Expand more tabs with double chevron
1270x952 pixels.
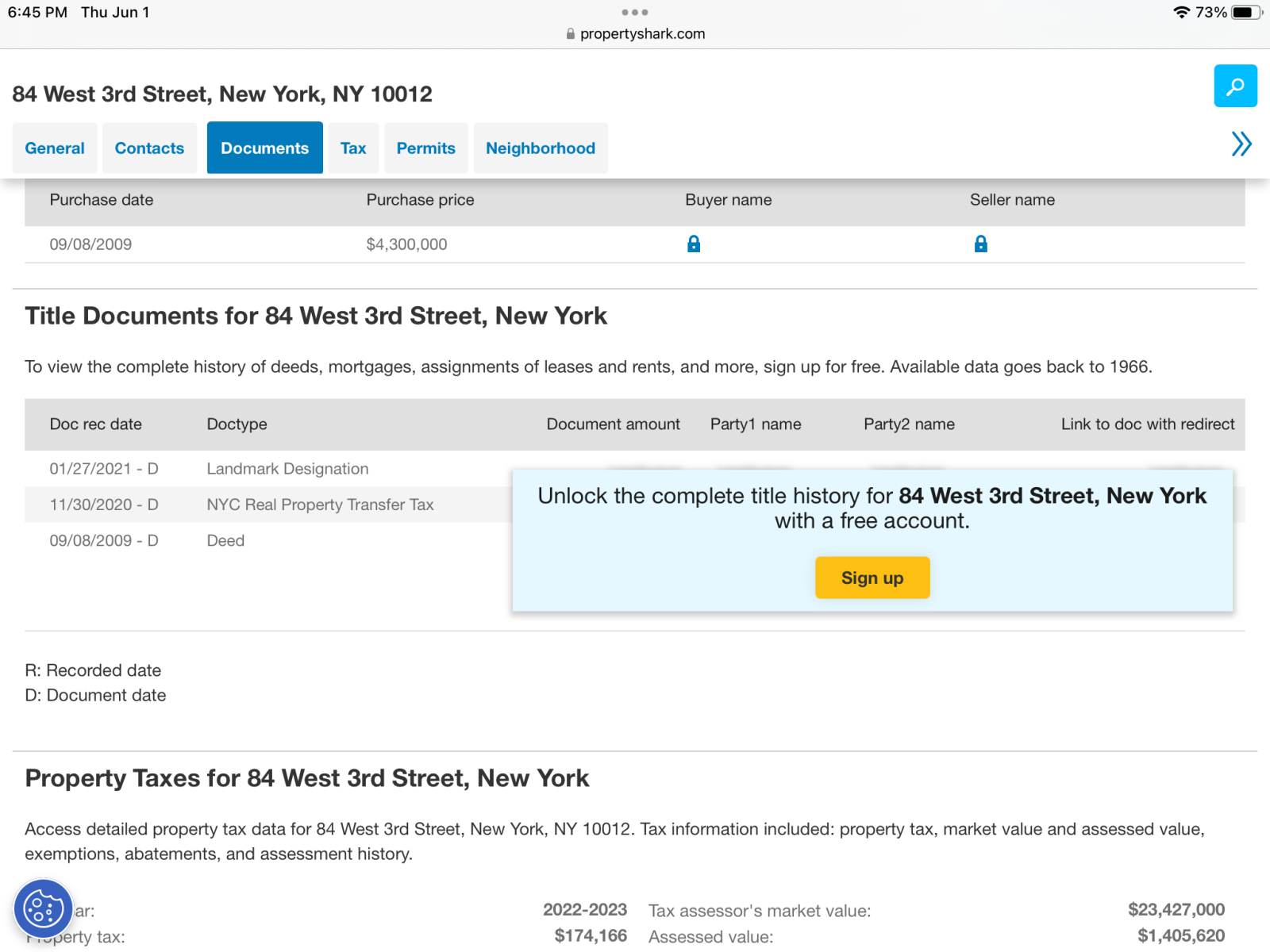1241,144
